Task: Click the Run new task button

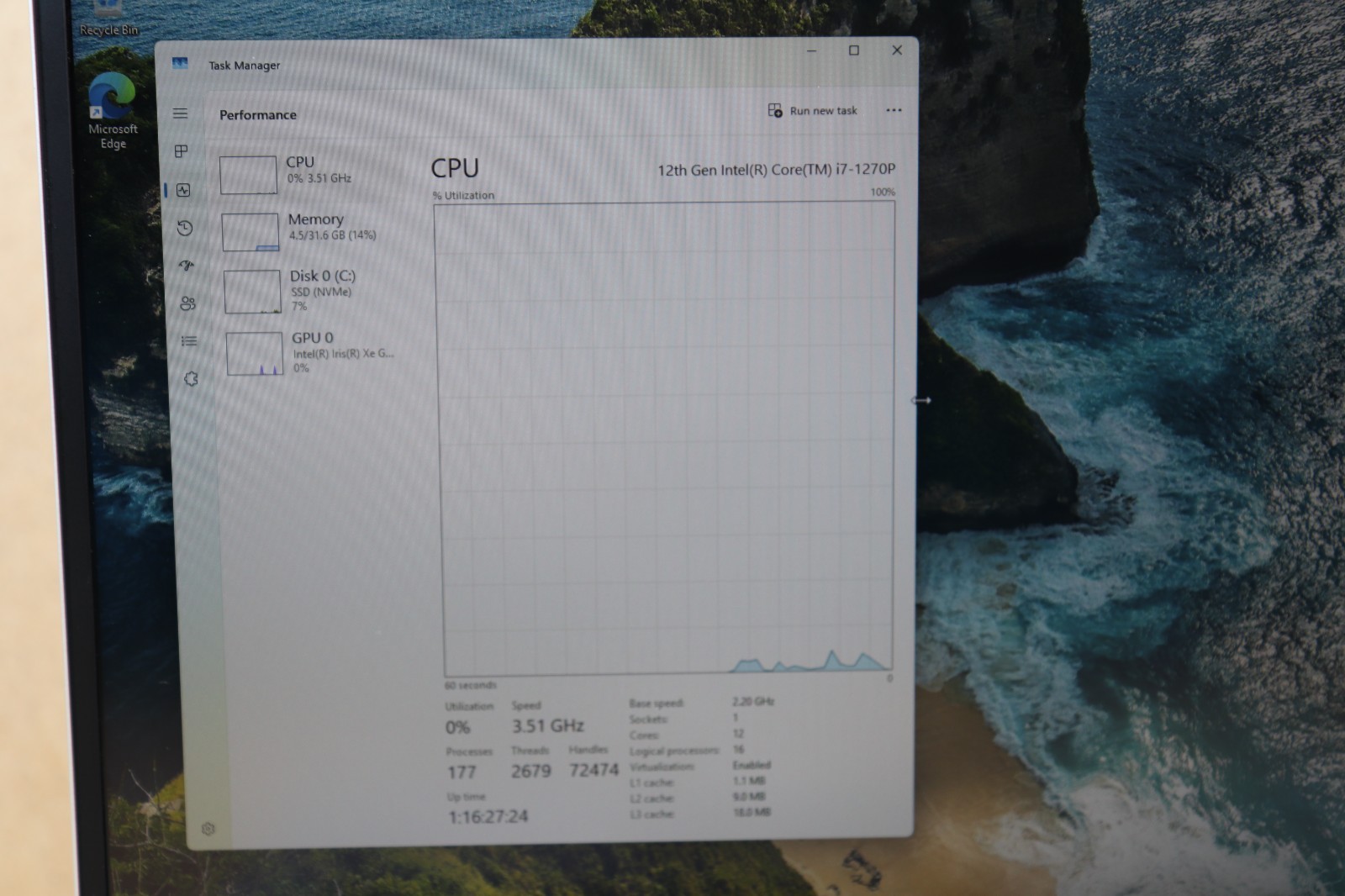Action: (812, 110)
